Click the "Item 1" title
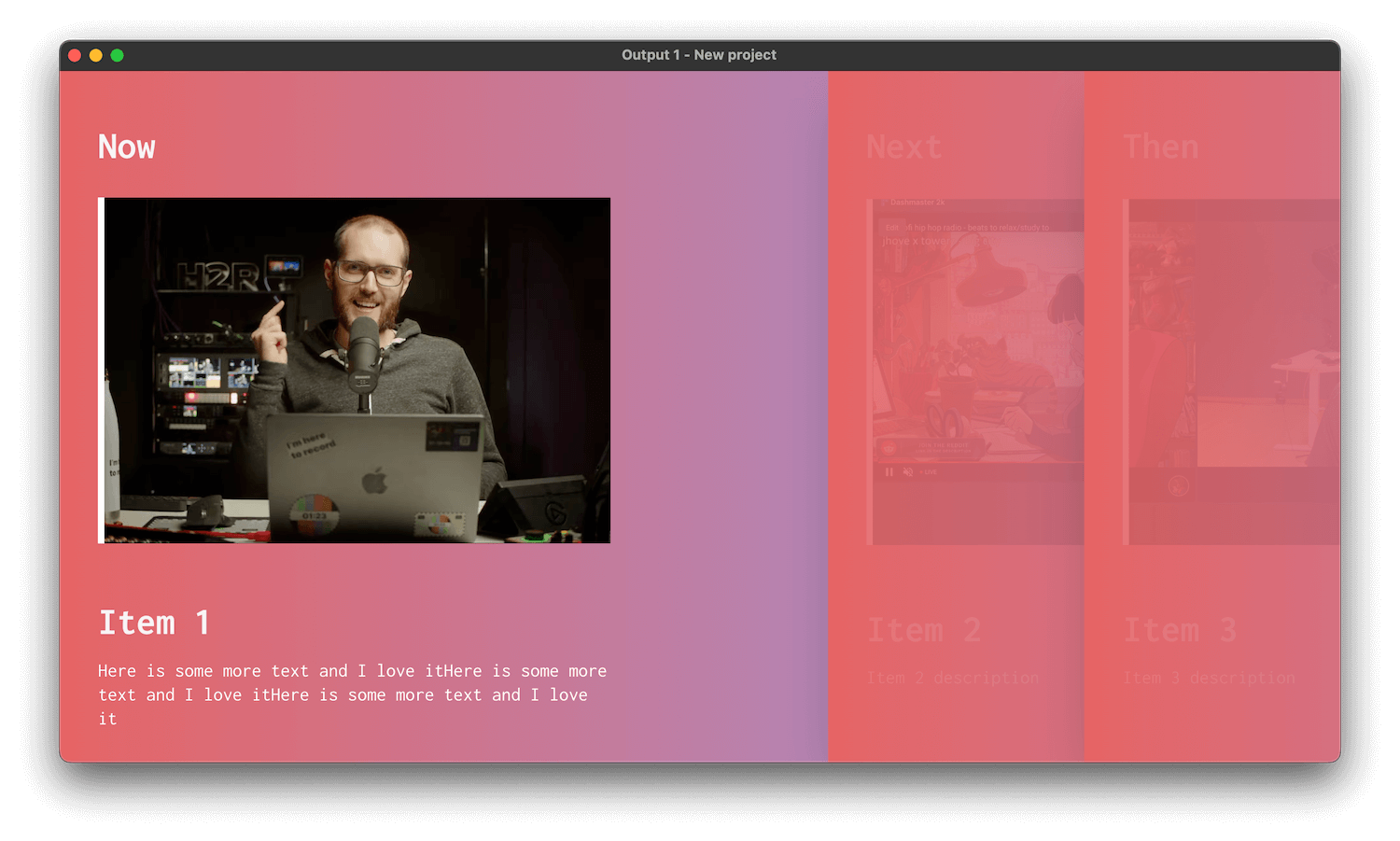 coord(155,623)
